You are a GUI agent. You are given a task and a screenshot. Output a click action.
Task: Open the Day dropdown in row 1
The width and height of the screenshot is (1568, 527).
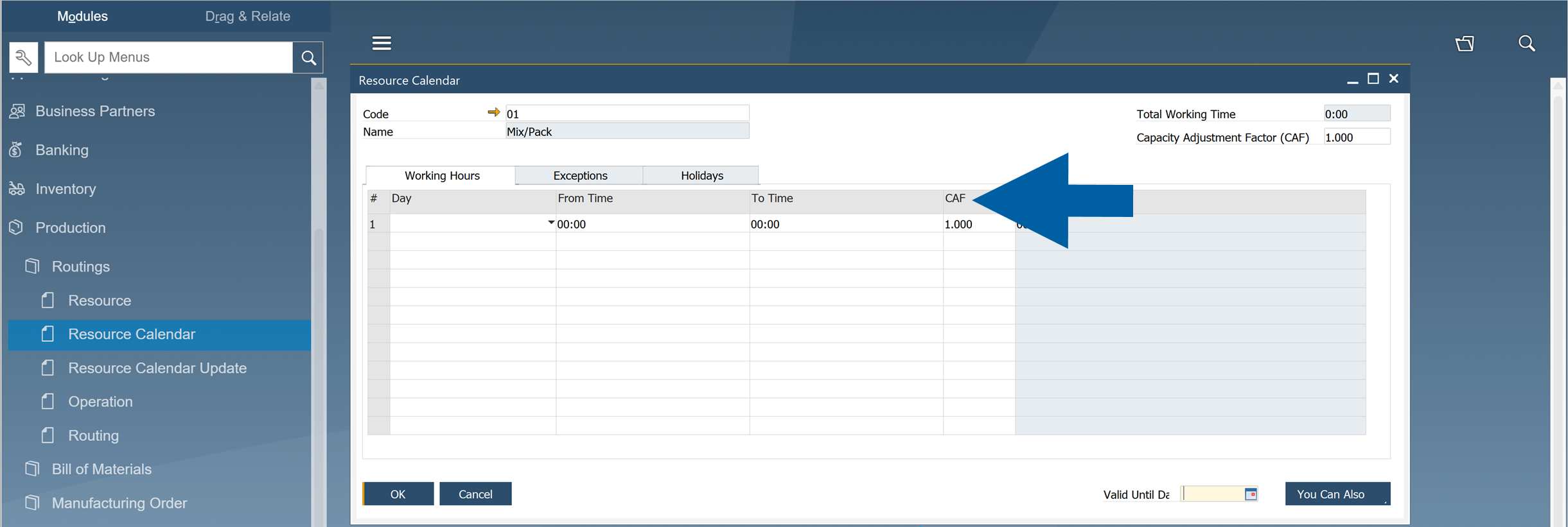coord(551,223)
